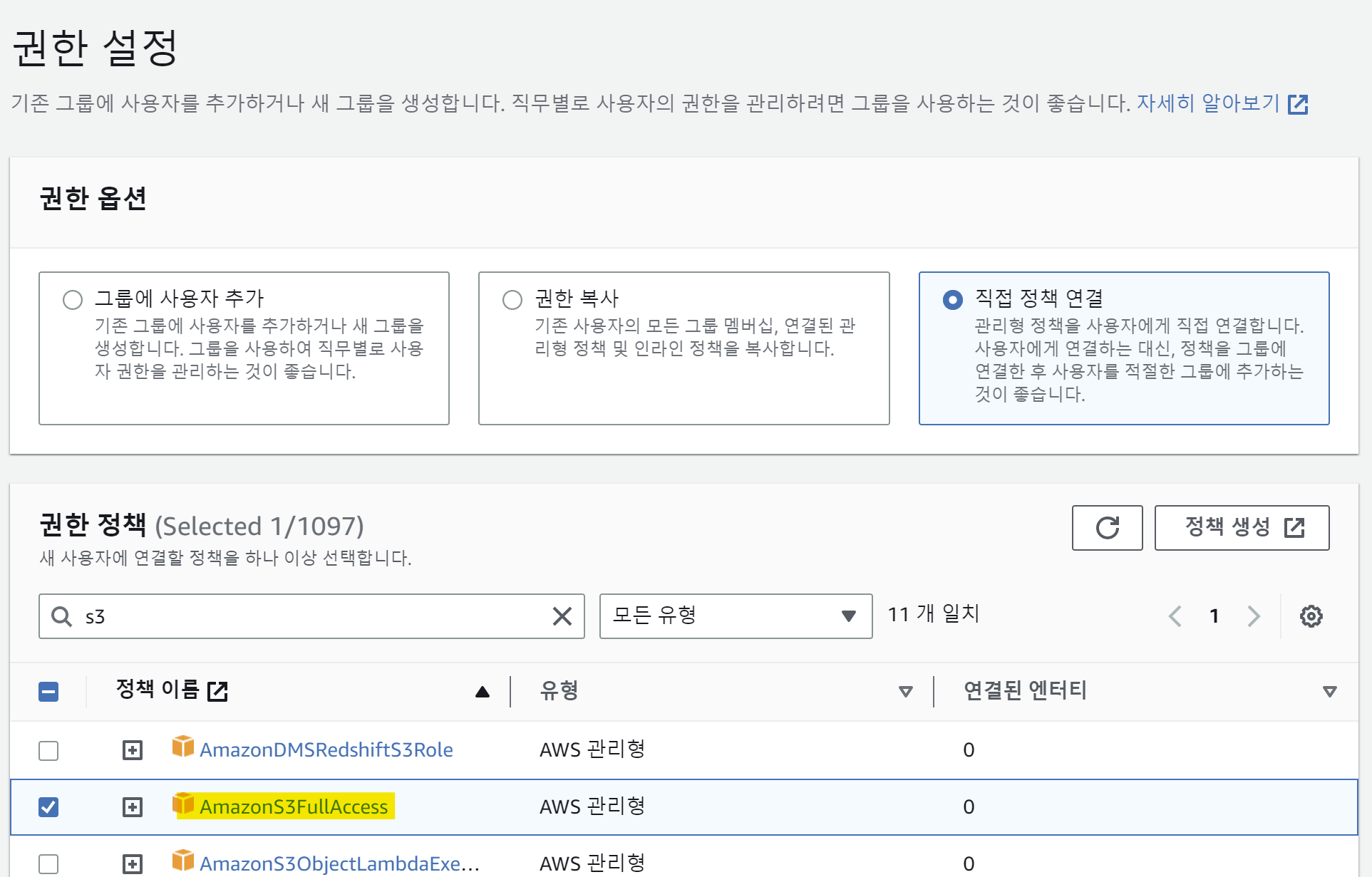Open the AmazonDMSRedshiftS3Role policy link

click(x=326, y=749)
